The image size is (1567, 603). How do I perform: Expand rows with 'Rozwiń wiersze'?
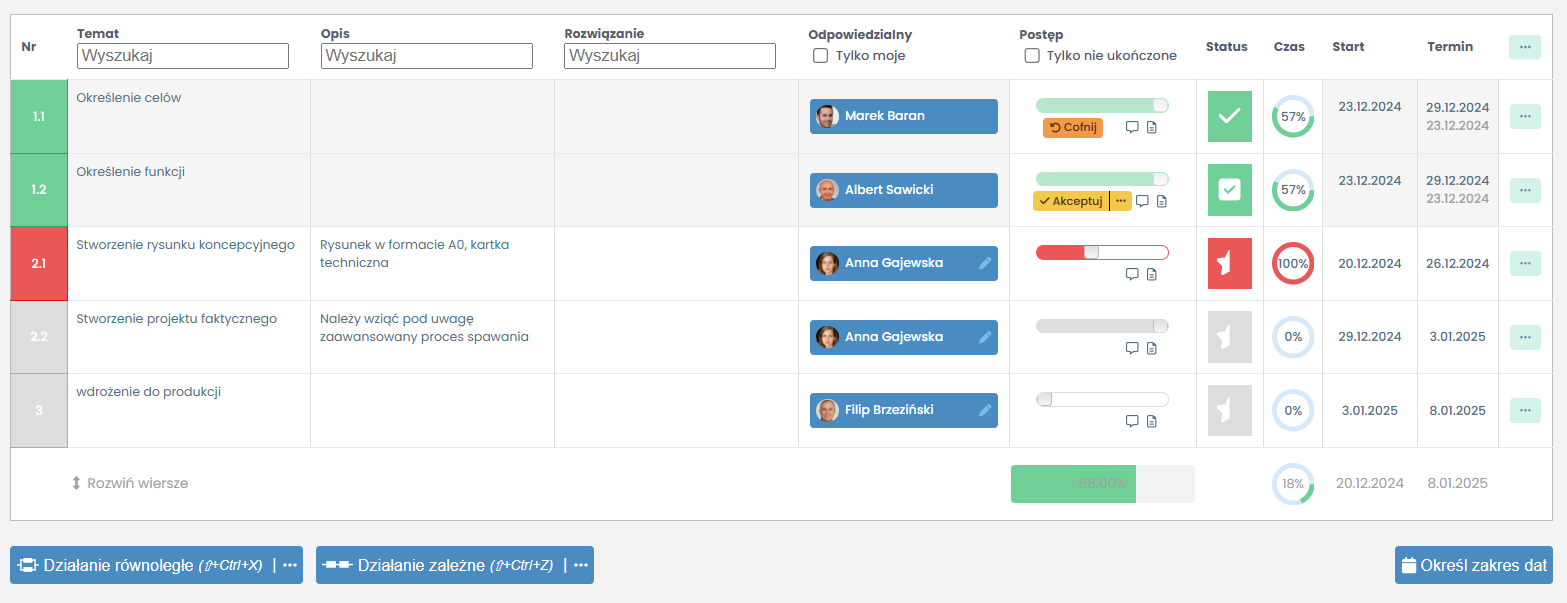tap(130, 483)
